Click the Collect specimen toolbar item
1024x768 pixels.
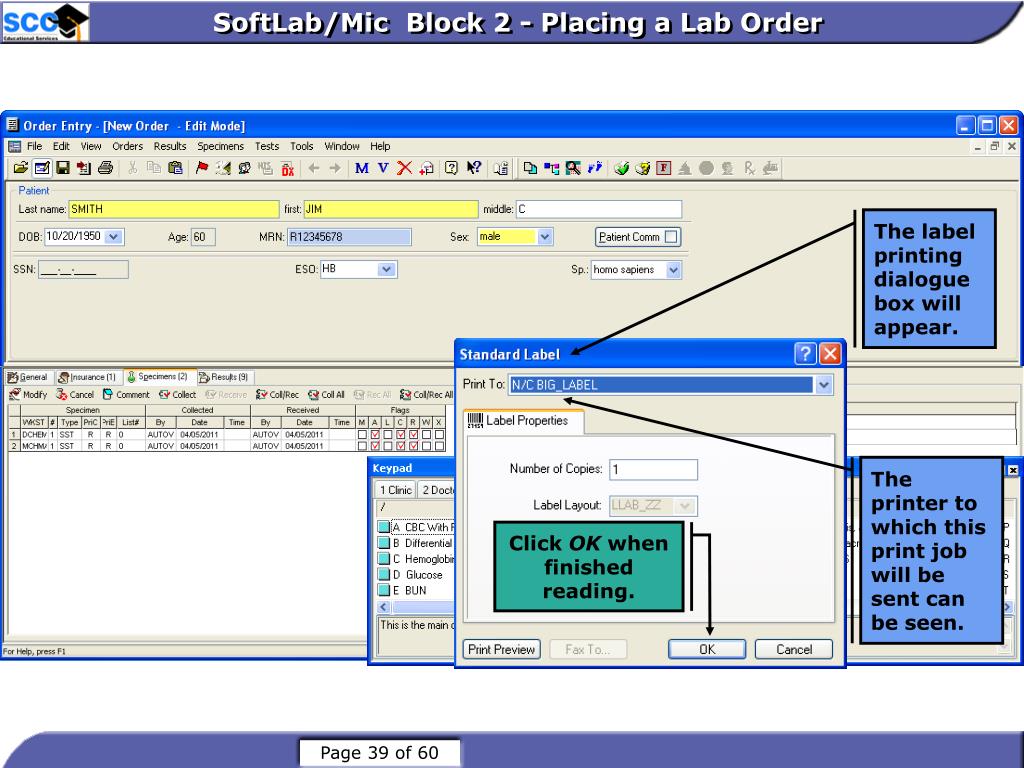point(178,394)
